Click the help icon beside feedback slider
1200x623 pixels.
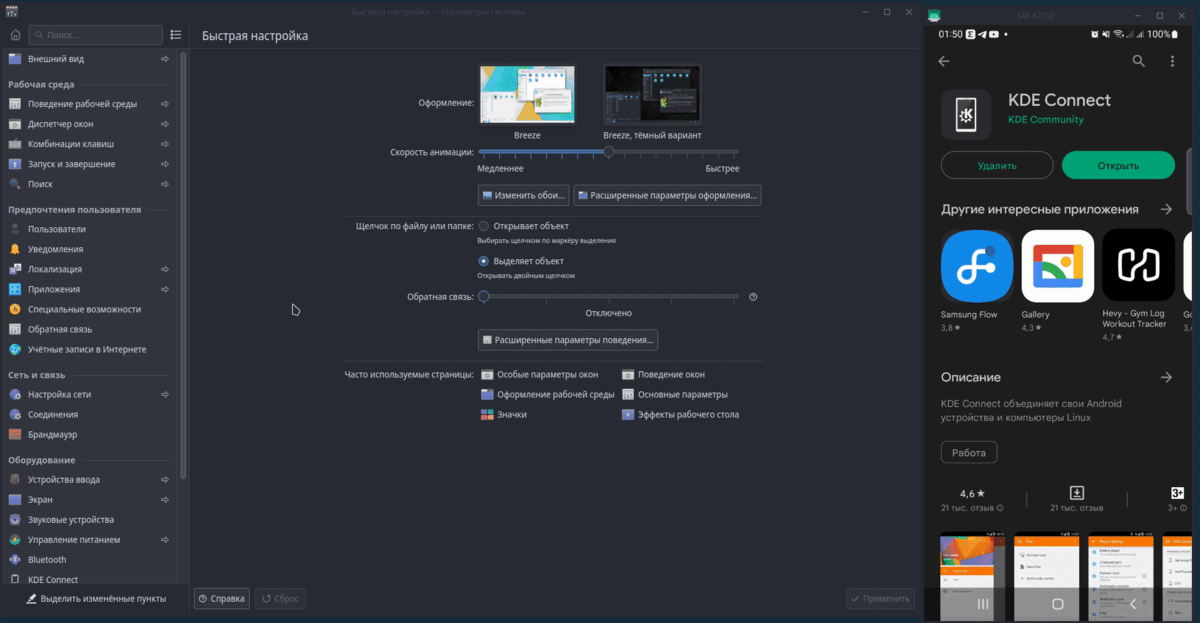click(x=753, y=297)
